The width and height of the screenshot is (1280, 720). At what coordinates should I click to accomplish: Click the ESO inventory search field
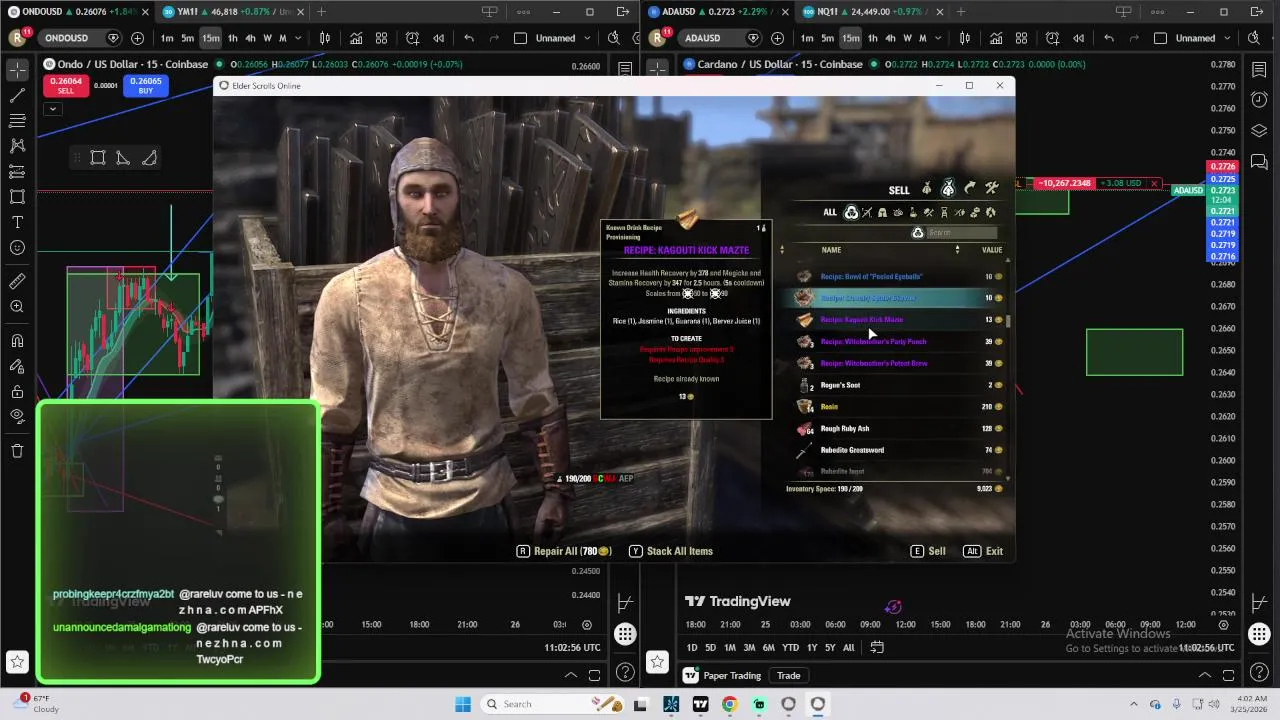964,233
